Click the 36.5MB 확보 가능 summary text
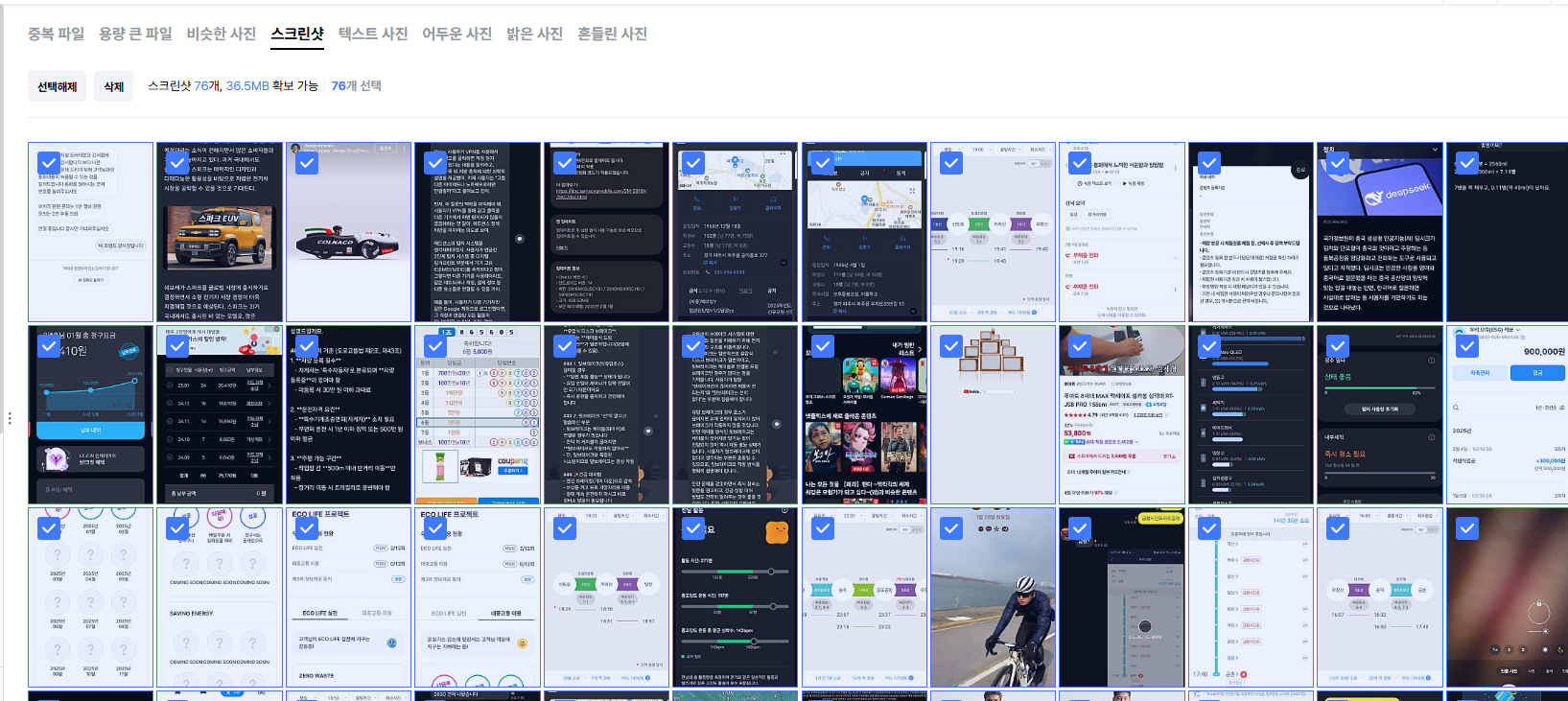The image size is (1568, 701). (x=271, y=85)
